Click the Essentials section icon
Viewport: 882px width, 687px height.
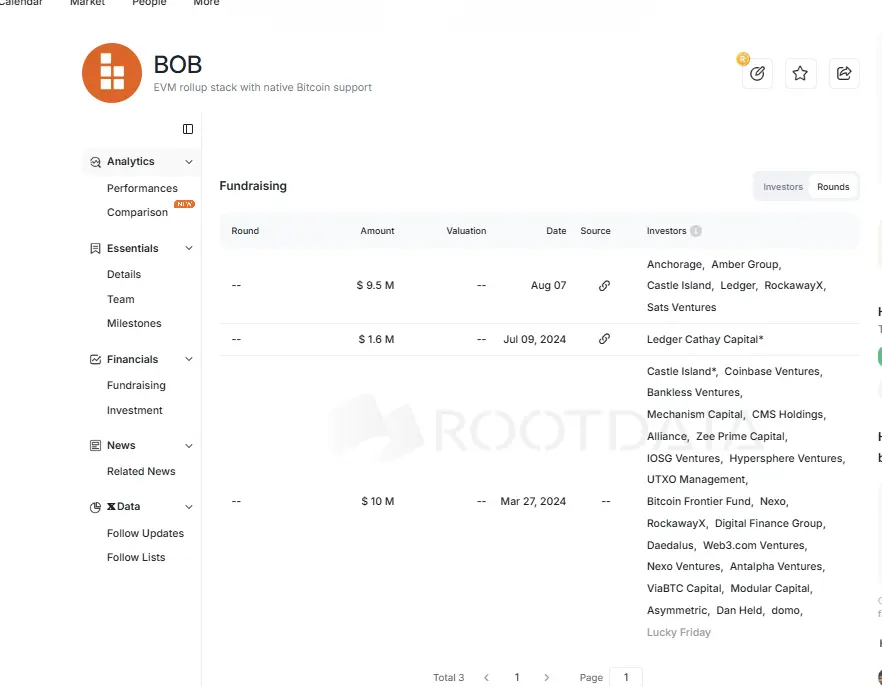point(96,249)
